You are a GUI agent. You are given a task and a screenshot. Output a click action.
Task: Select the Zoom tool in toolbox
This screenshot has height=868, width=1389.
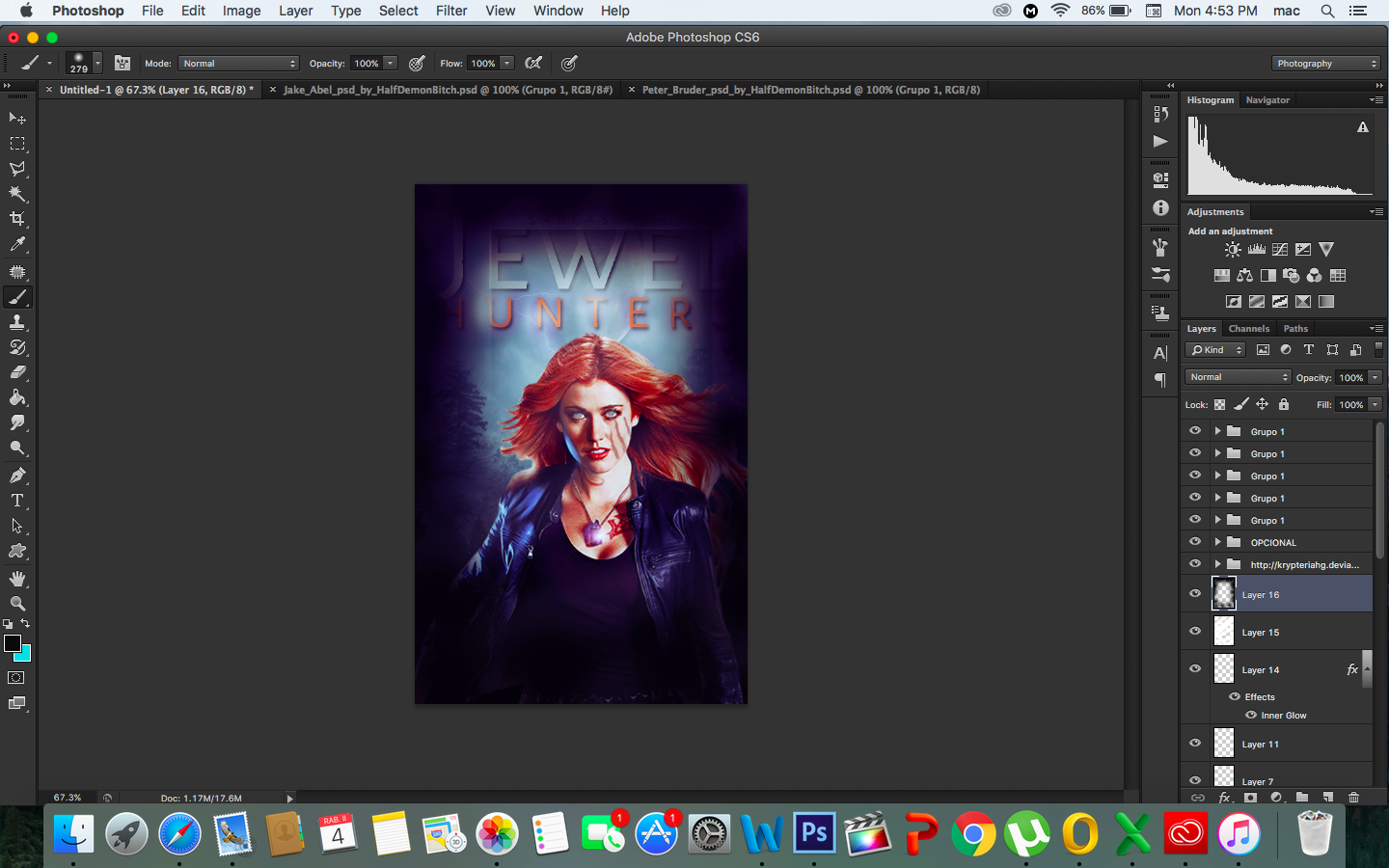tap(17, 604)
